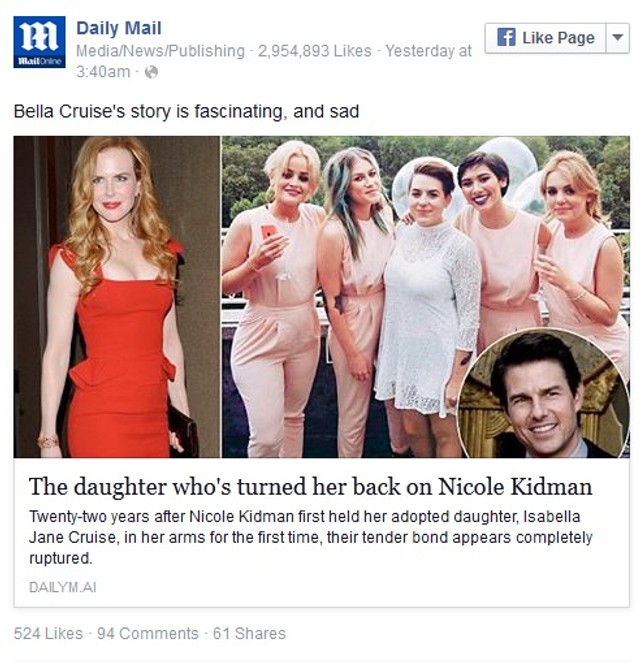640x662 pixels.
Task: Click the Like Page button
Action: (x=545, y=38)
